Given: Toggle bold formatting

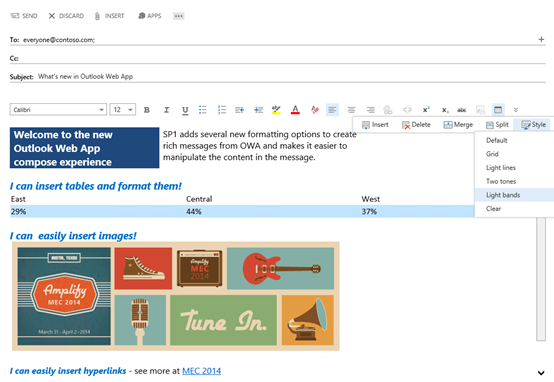Looking at the screenshot, I should 147,110.
